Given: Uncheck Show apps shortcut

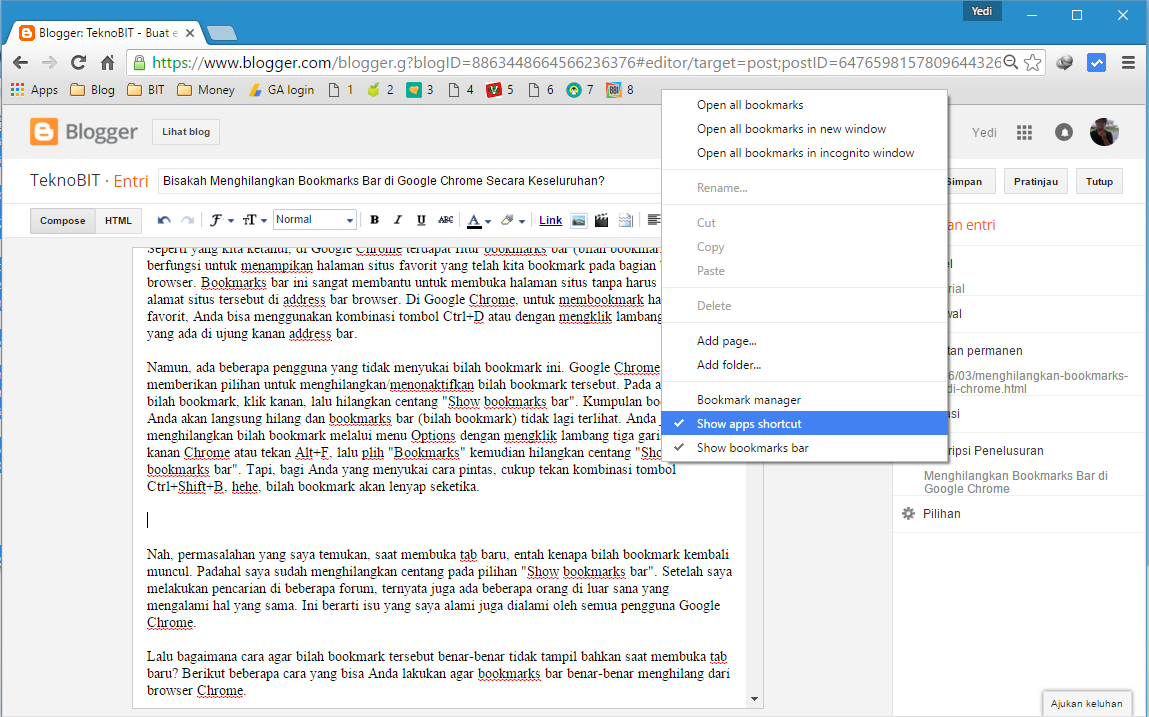Looking at the screenshot, I should coord(805,424).
